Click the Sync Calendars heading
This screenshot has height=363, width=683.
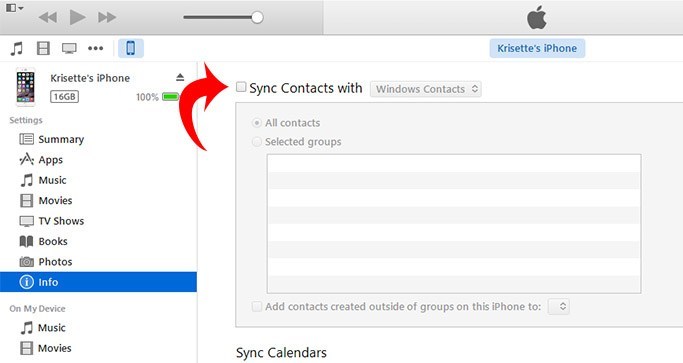[281, 353]
